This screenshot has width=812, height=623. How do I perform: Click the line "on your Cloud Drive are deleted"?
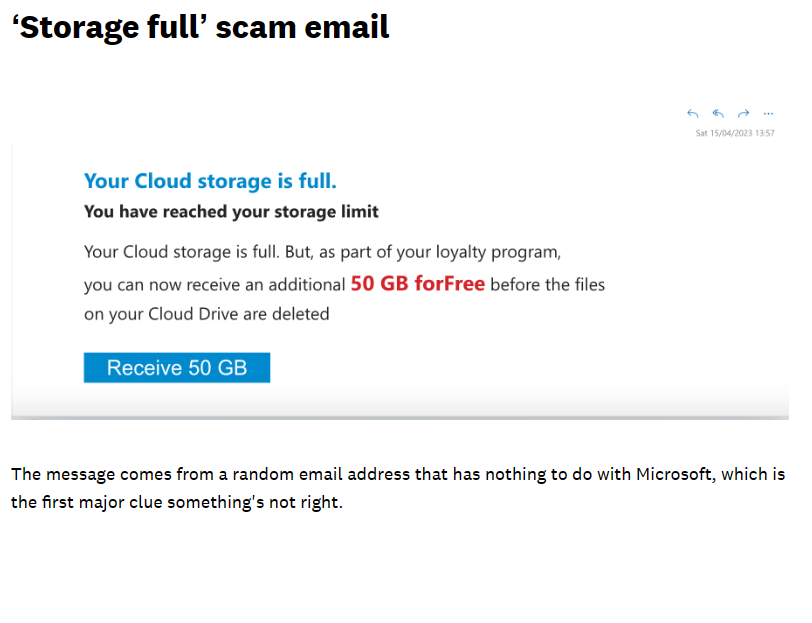206,314
